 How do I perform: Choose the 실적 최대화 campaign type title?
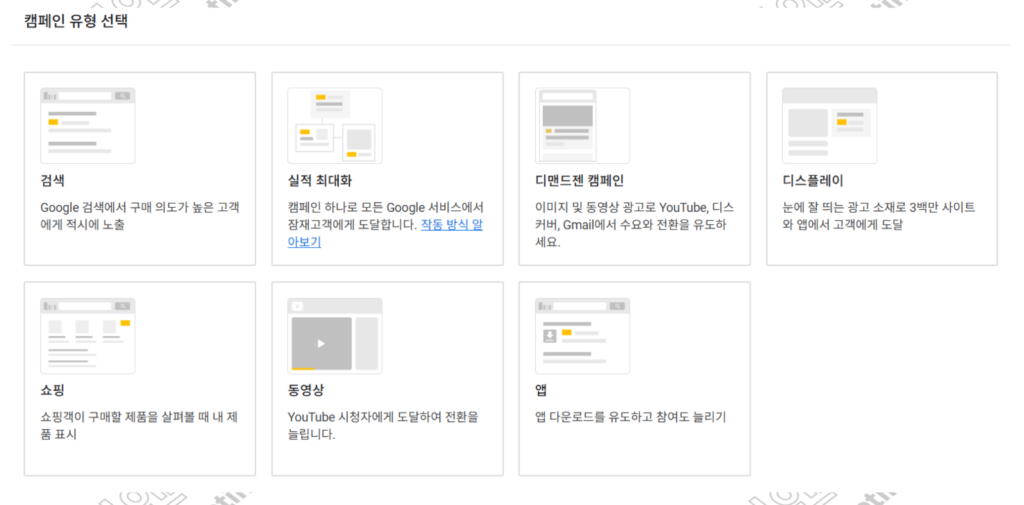click(x=320, y=181)
